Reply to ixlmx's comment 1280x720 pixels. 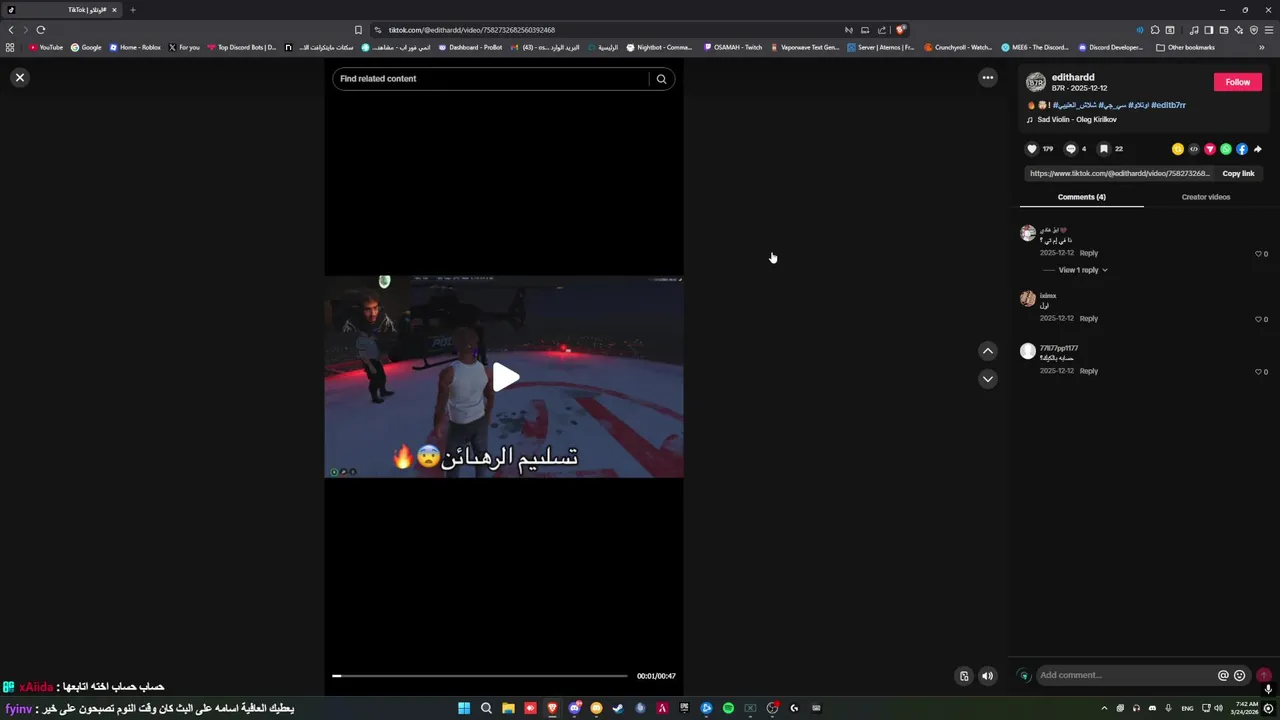[x=1089, y=319]
